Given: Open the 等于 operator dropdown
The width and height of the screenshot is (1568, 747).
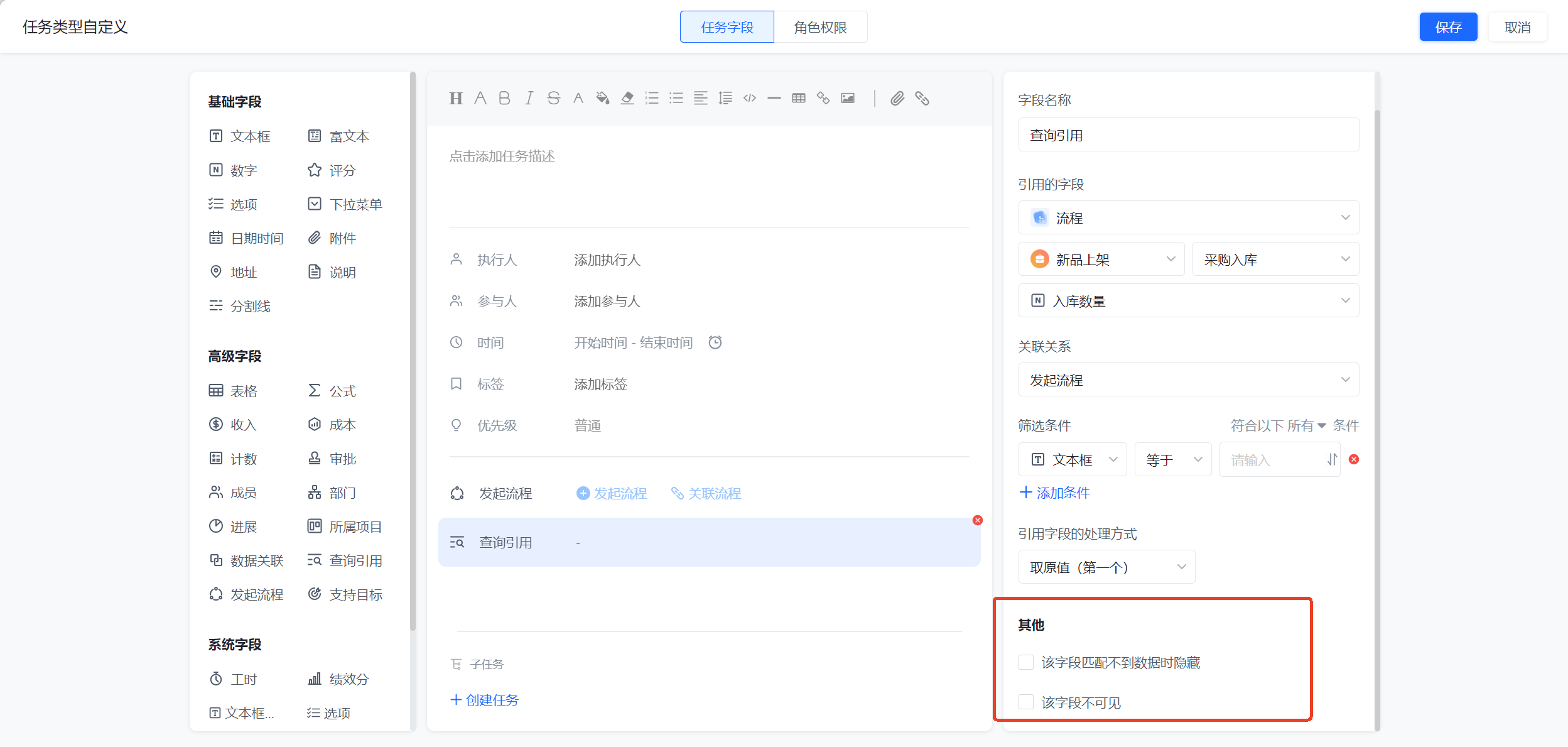Looking at the screenshot, I should 1173,459.
